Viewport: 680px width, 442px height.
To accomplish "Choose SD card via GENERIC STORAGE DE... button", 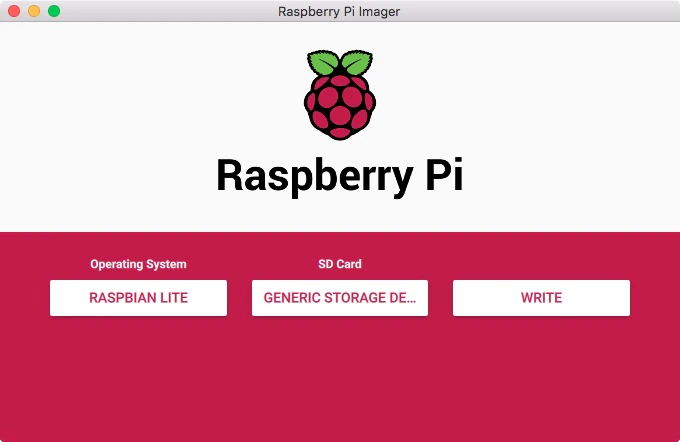I will point(340,298).
